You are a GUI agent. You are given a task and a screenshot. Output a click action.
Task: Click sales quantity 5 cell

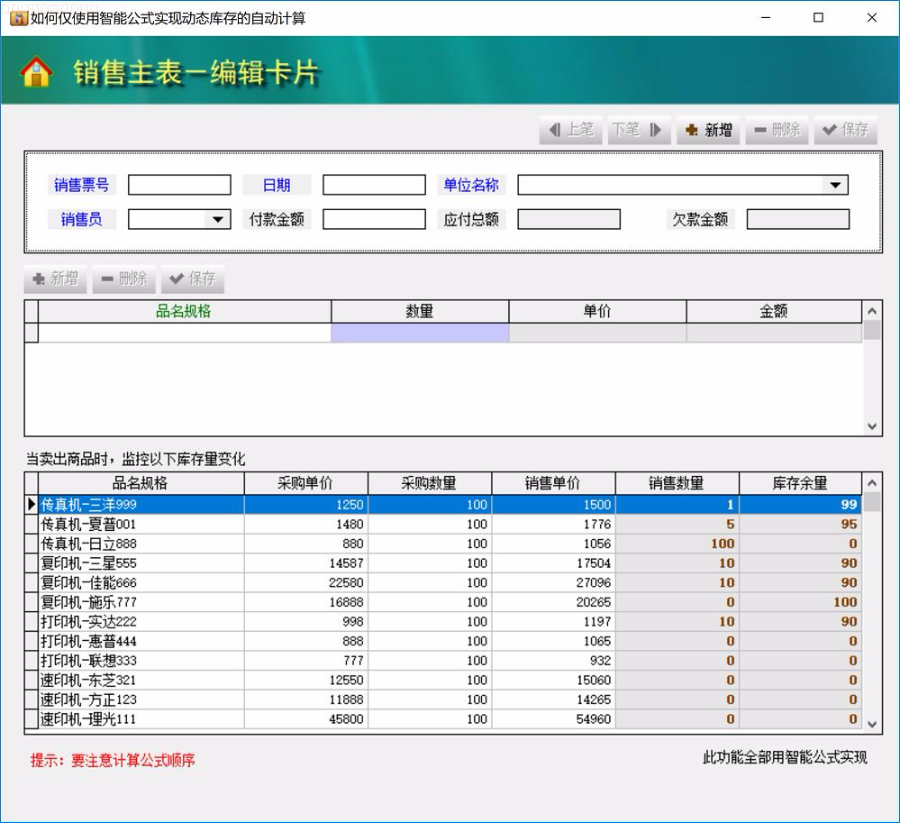[677, 524]
